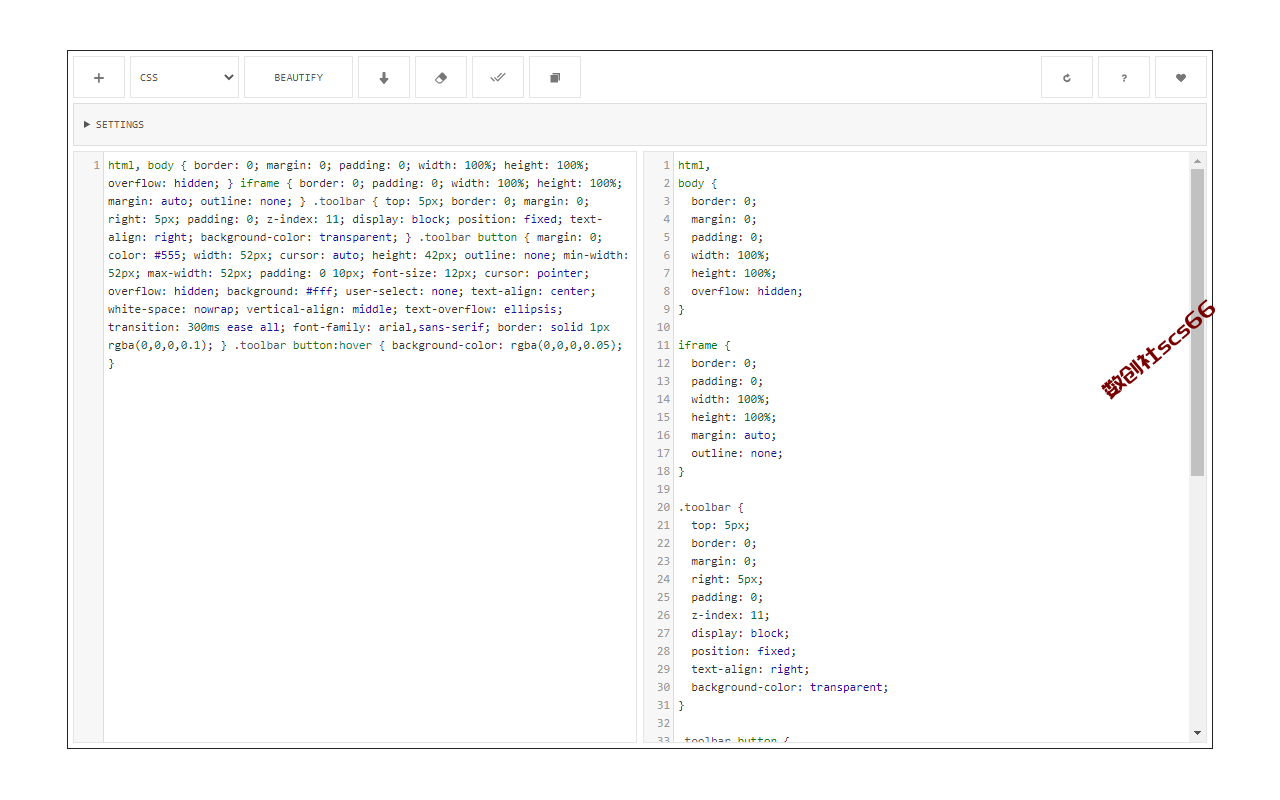Image resolution: width=1280 pixels, height=800 pixels.
Task: Click 'user-select: none' in the input editor
Action: coord(402,291)
